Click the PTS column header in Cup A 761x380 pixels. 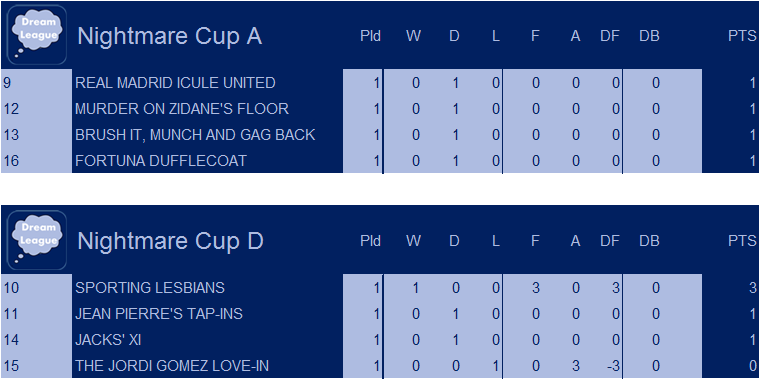[742, 36]
